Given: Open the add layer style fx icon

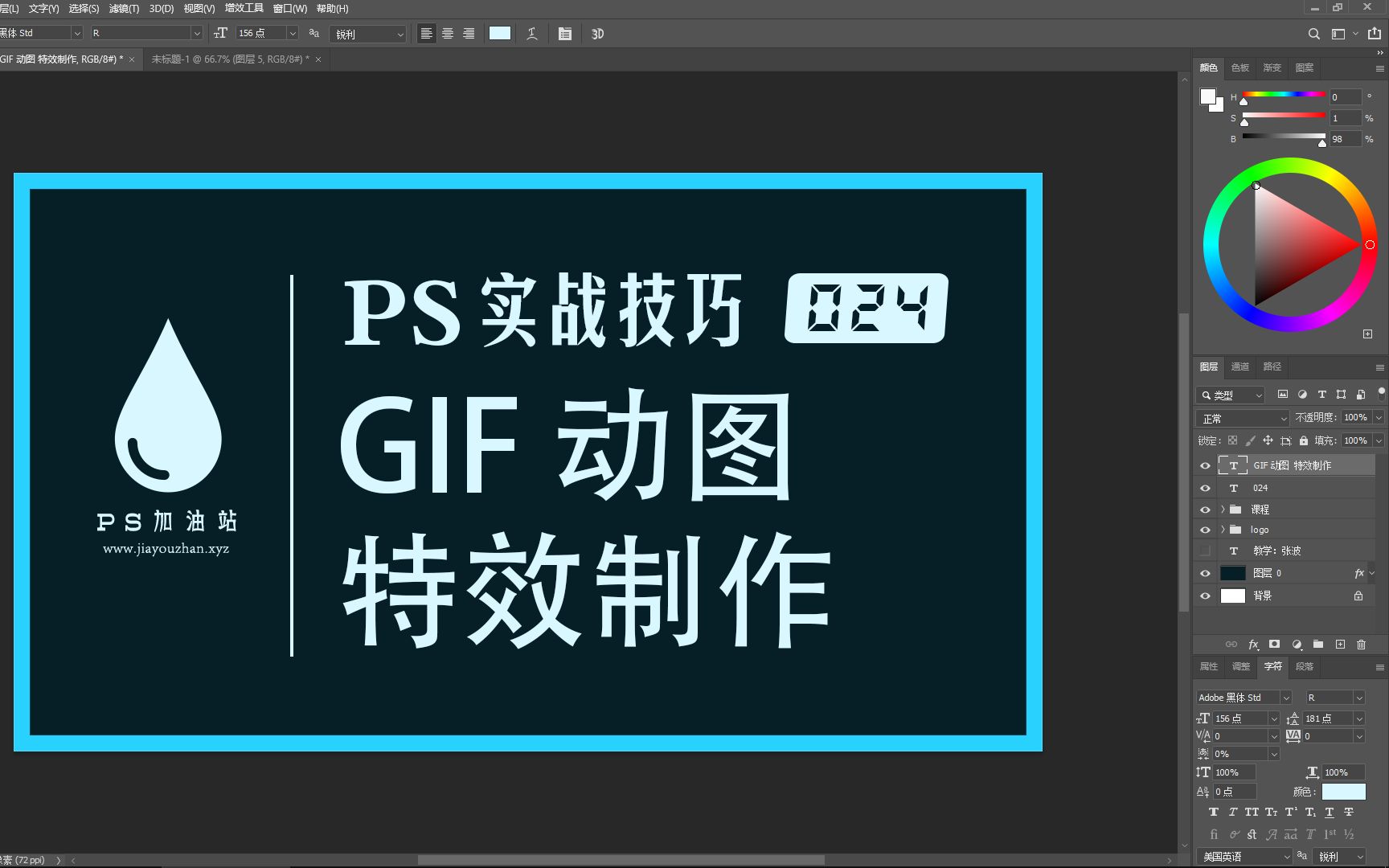Looking at the screenshot, I should 1253,645.
